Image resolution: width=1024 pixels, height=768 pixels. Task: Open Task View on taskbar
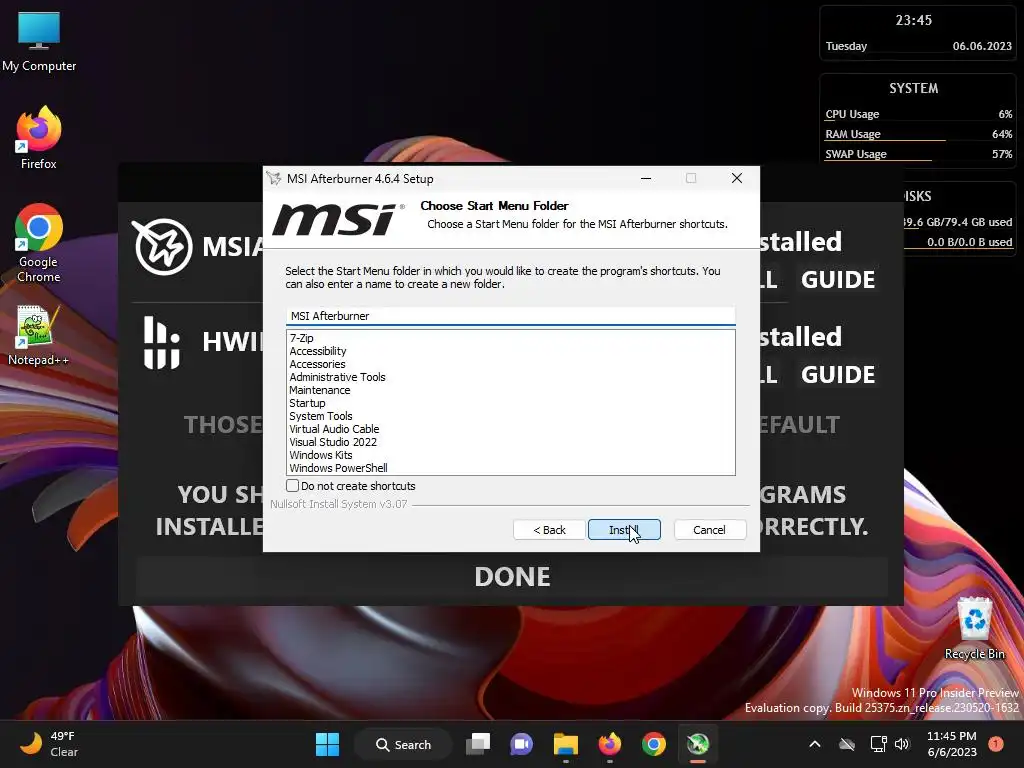pyautogui.click(x=478, y=744)
